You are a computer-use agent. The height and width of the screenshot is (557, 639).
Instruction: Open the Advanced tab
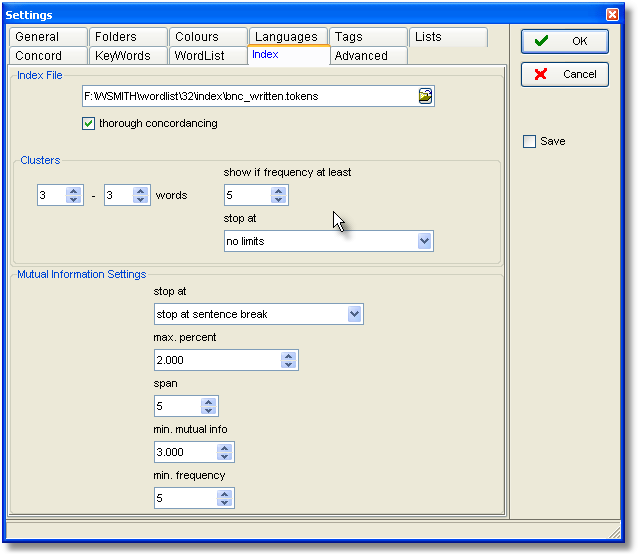click(x=368, y=55)
